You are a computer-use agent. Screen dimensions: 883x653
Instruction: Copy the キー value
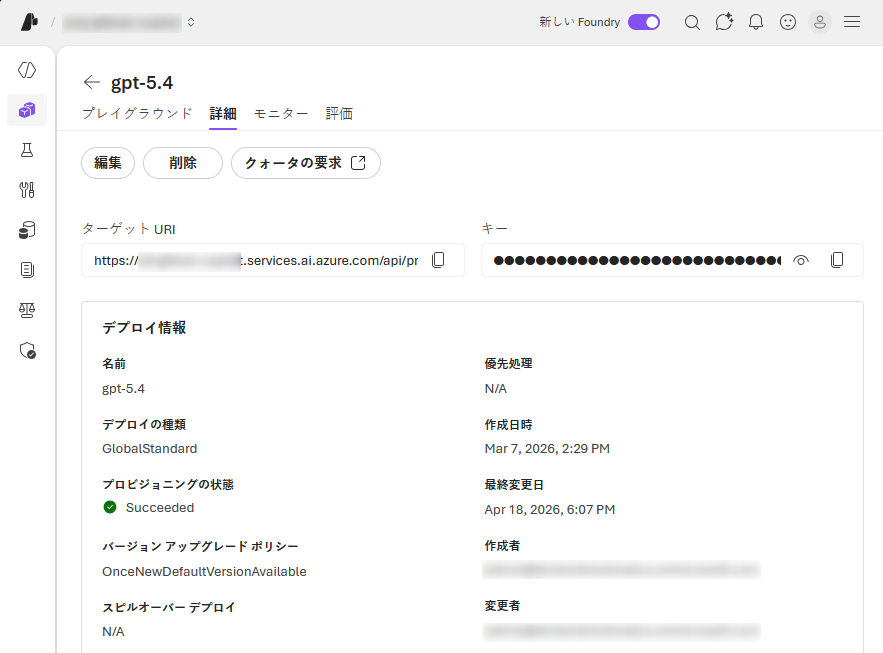click(x=837, y=260)
